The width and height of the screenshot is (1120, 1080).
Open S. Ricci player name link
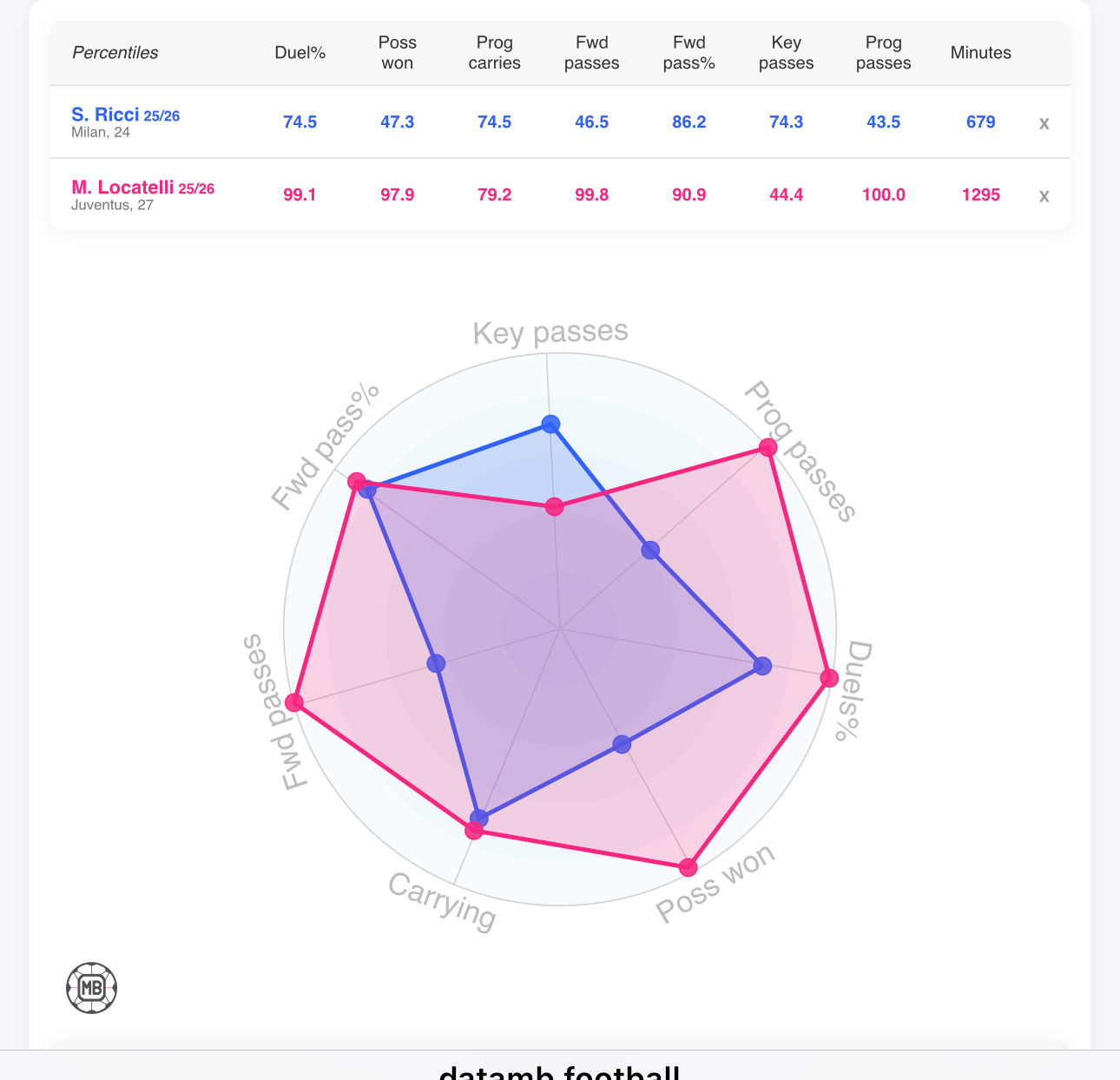[x=105, y=115]
